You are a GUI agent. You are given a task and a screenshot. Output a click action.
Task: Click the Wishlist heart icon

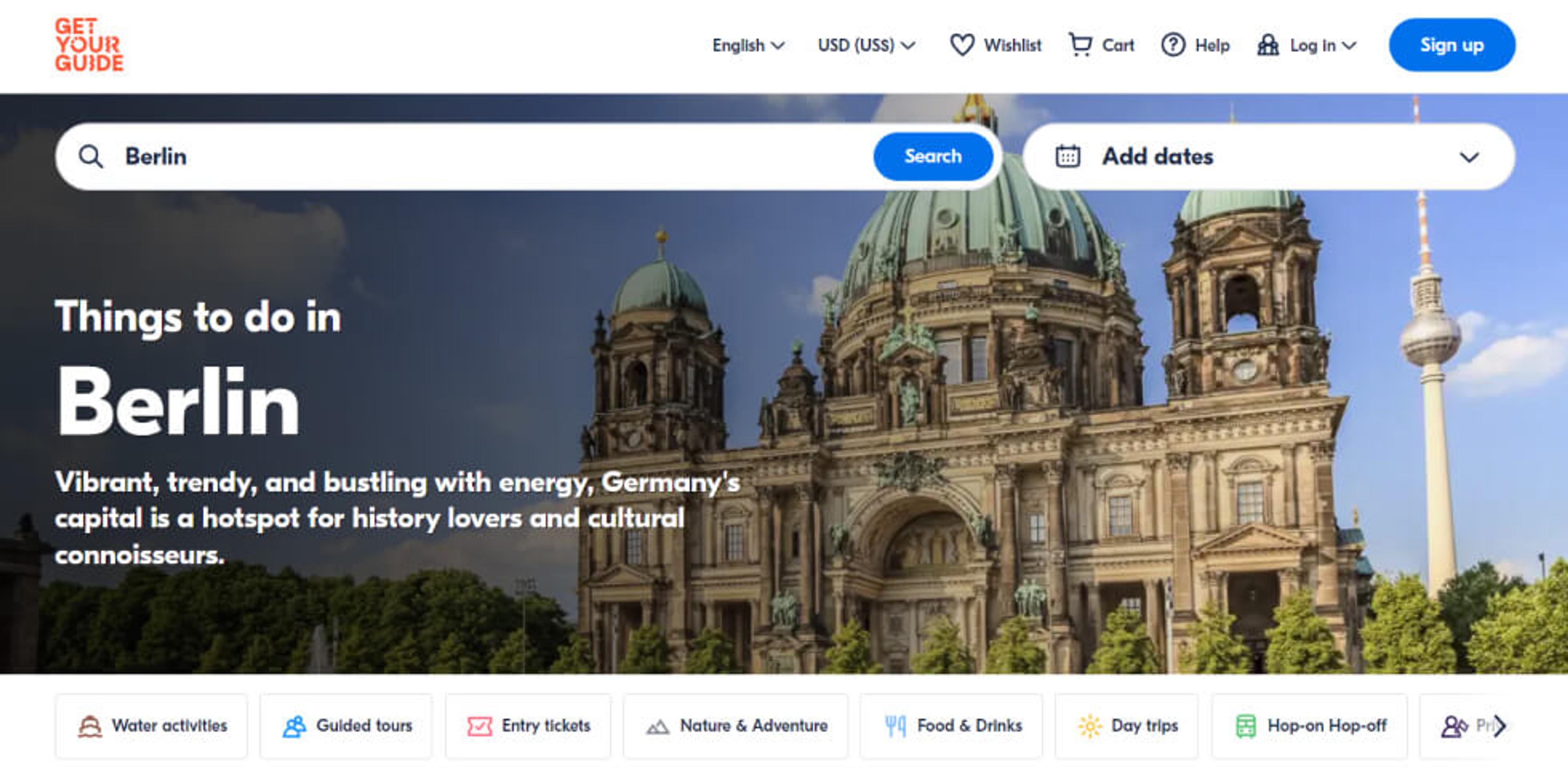coord(962,45)
